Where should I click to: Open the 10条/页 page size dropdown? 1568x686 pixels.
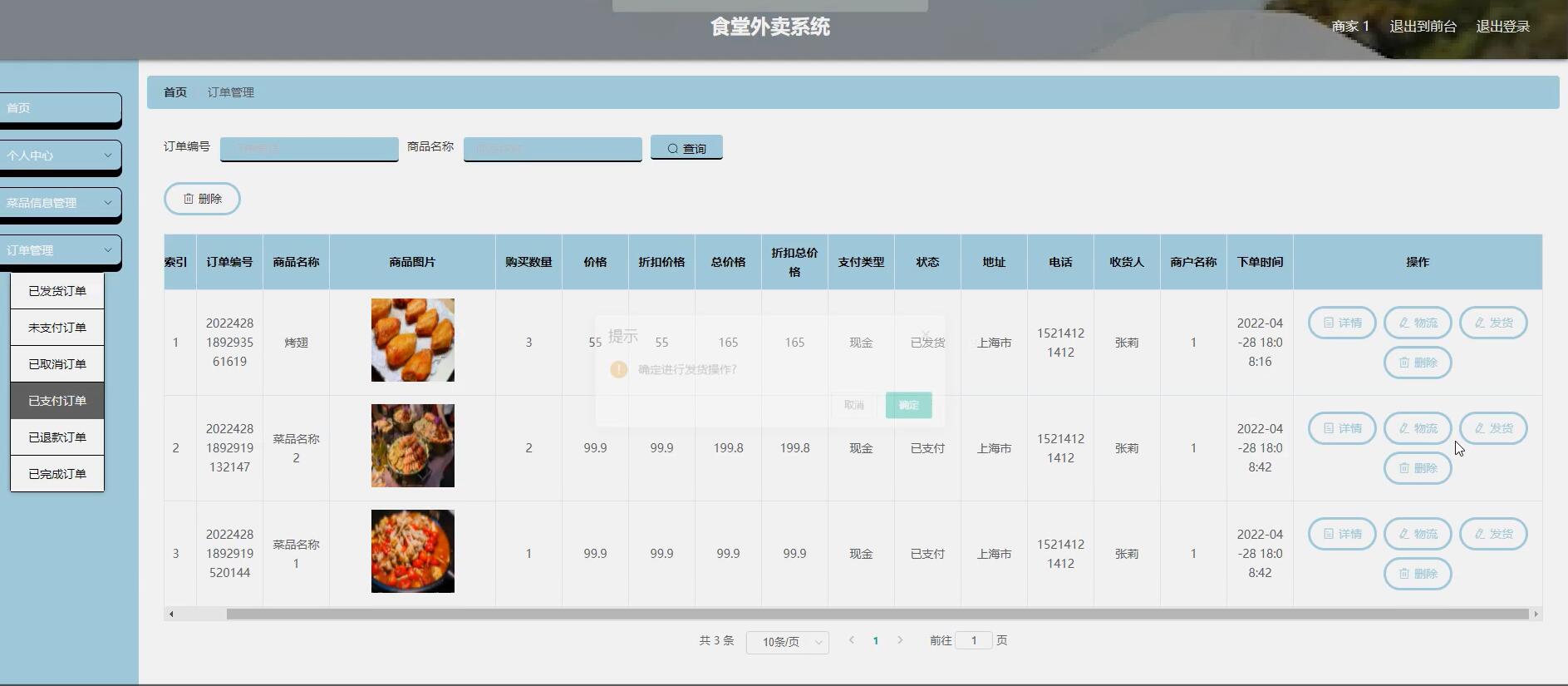coord(788,642)
